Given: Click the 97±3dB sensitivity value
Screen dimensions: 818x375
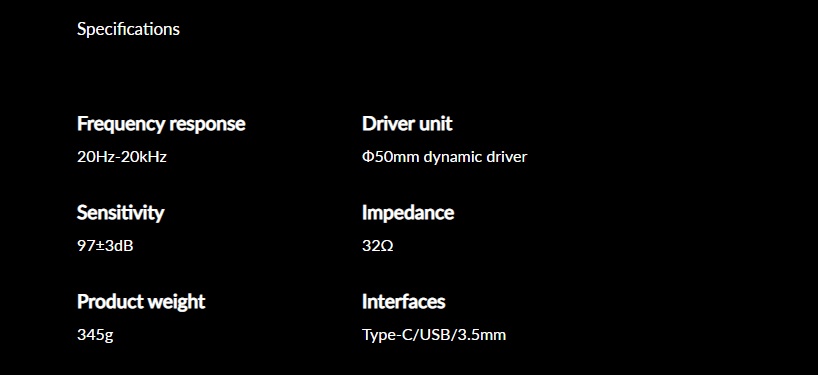Looking at the screenshot, I should 105,246.
